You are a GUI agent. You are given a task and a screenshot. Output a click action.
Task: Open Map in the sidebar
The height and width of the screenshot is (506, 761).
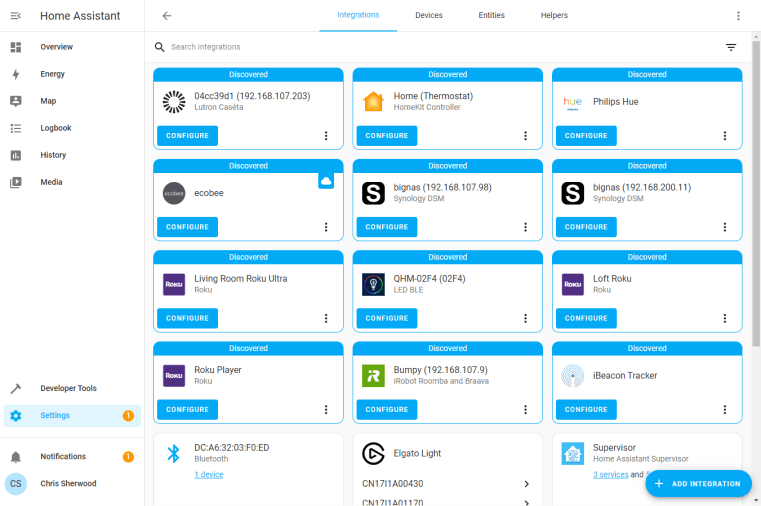[72, 101]
